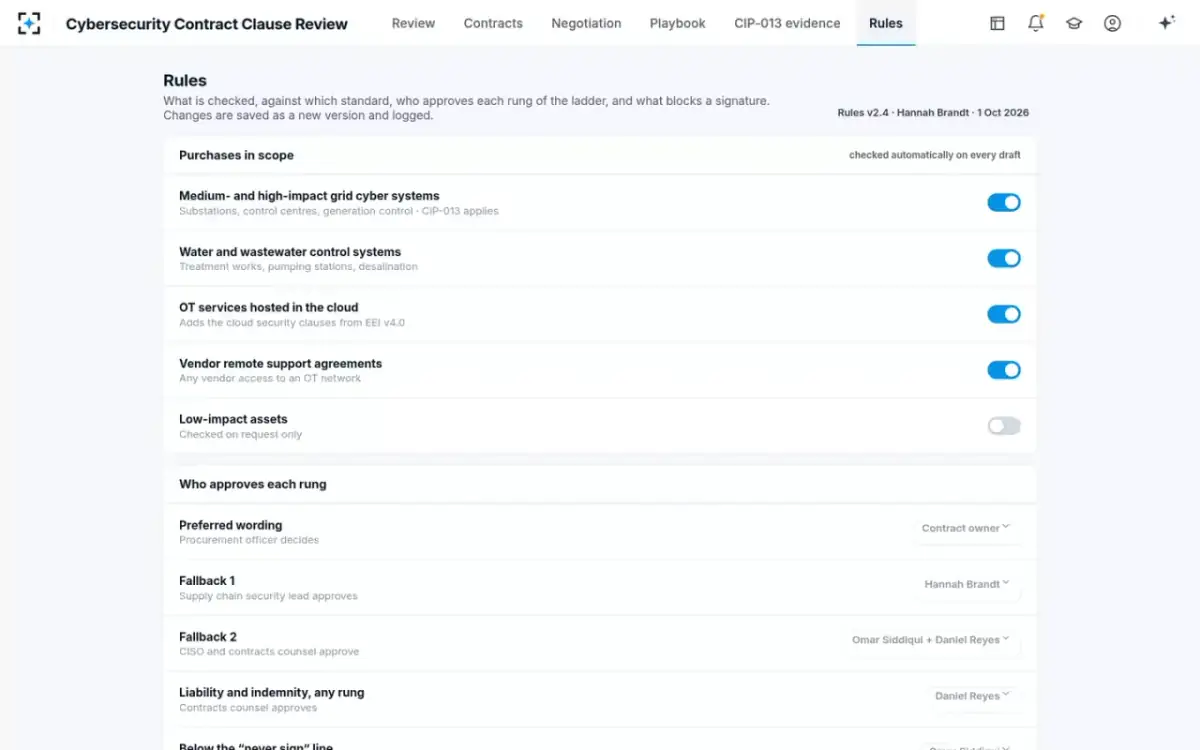Screen dimensions: 1200x750
Task: Switch to the Review tab
Action: (x=413, y=23)
